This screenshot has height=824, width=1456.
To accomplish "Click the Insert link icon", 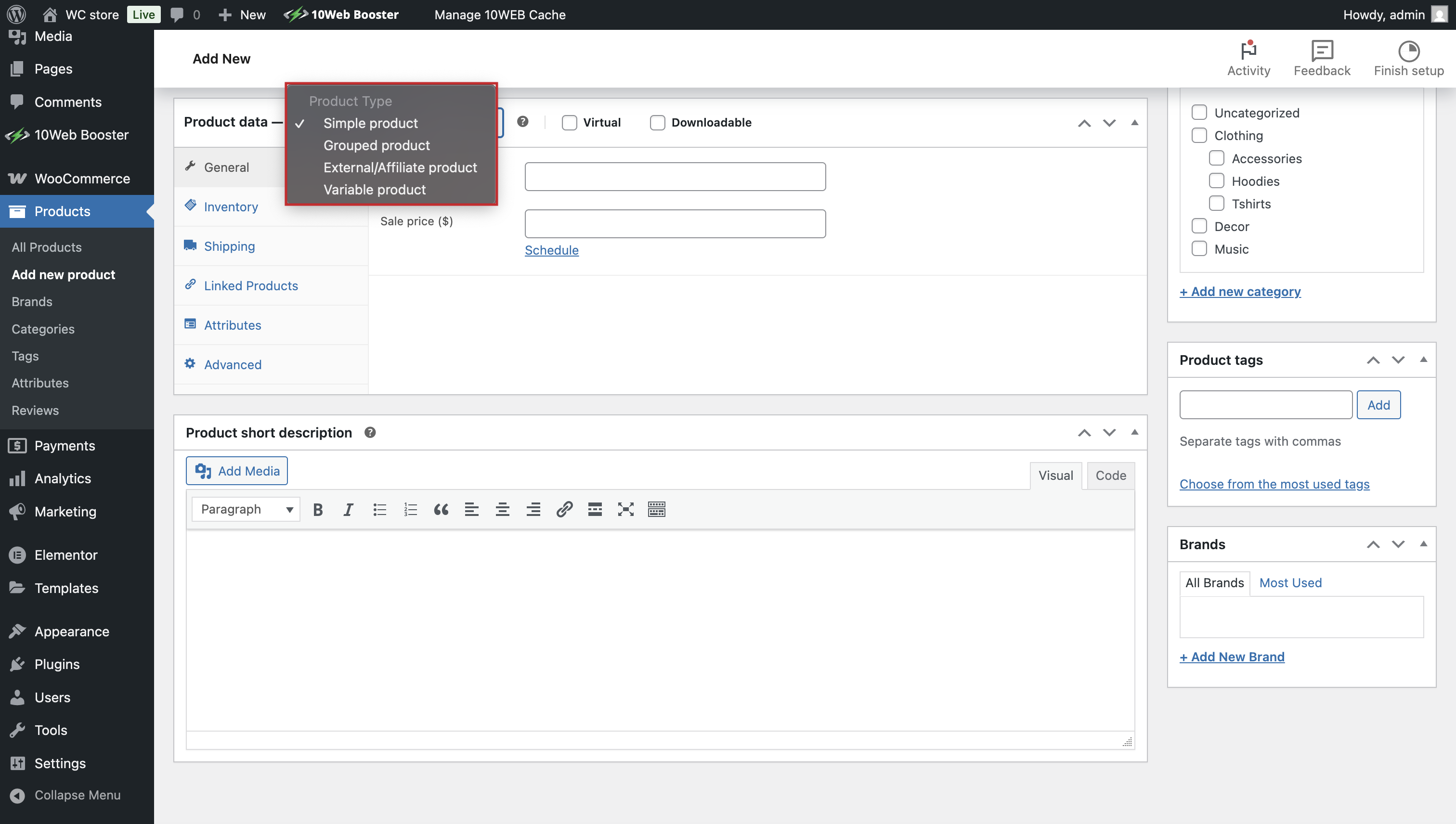I will [564, 509].
